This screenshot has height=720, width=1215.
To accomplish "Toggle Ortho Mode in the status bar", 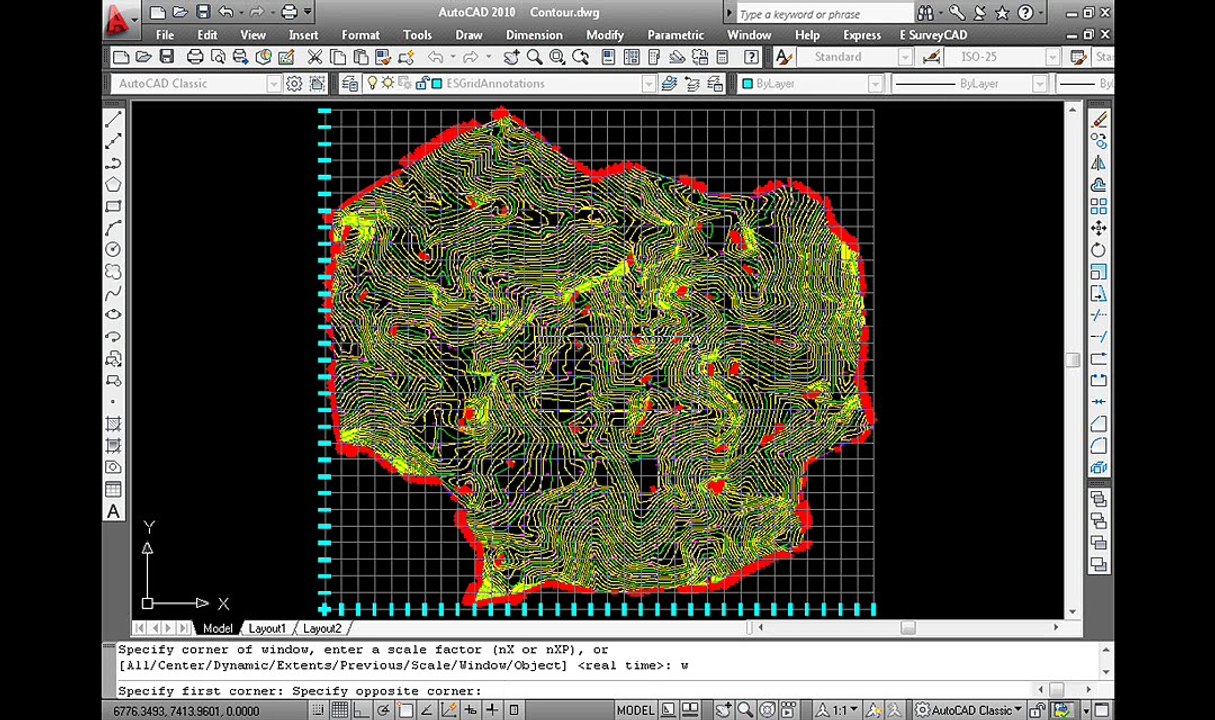I will [x=361, y=710].
